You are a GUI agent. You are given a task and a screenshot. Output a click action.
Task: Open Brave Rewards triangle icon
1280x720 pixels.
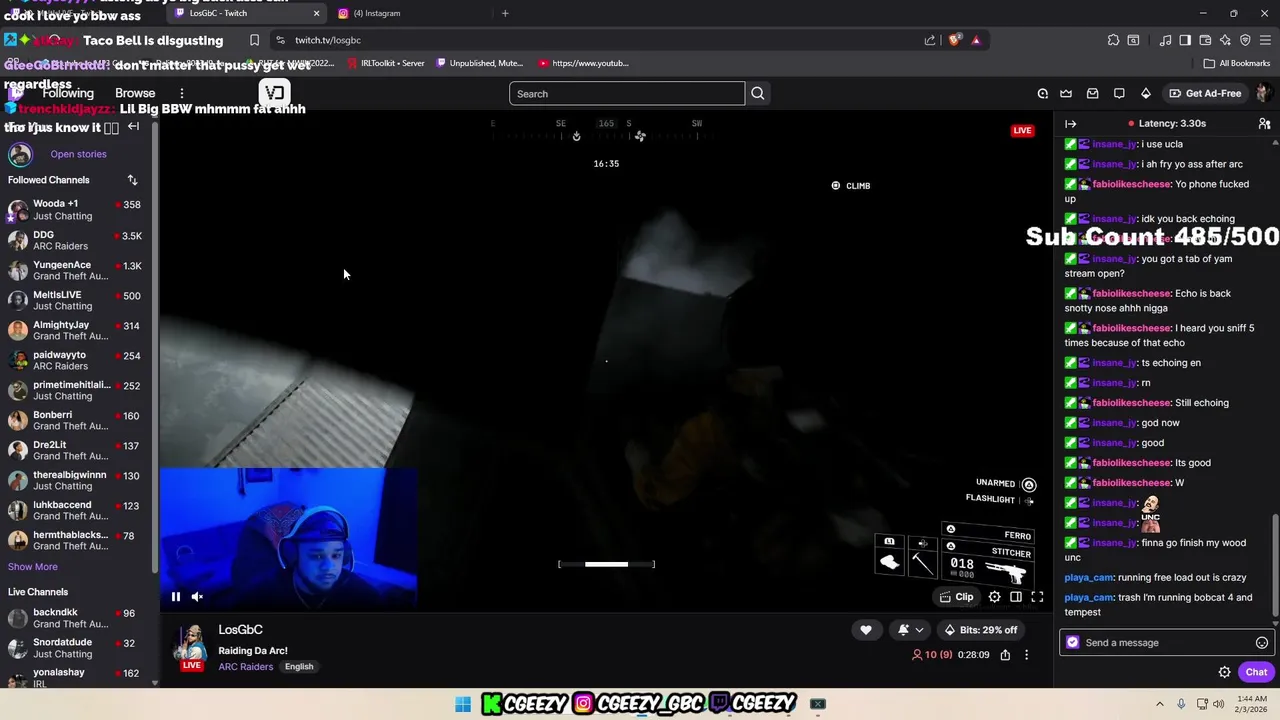pos(976,40)
